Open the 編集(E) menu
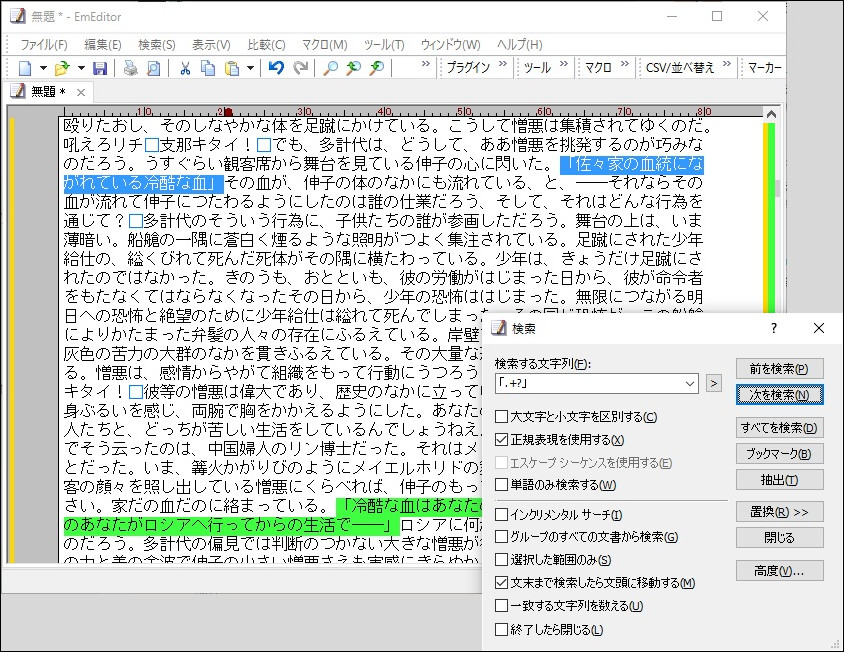Image resolution: width=844 pixels, height=652 pixels. (x=103, y=45)
